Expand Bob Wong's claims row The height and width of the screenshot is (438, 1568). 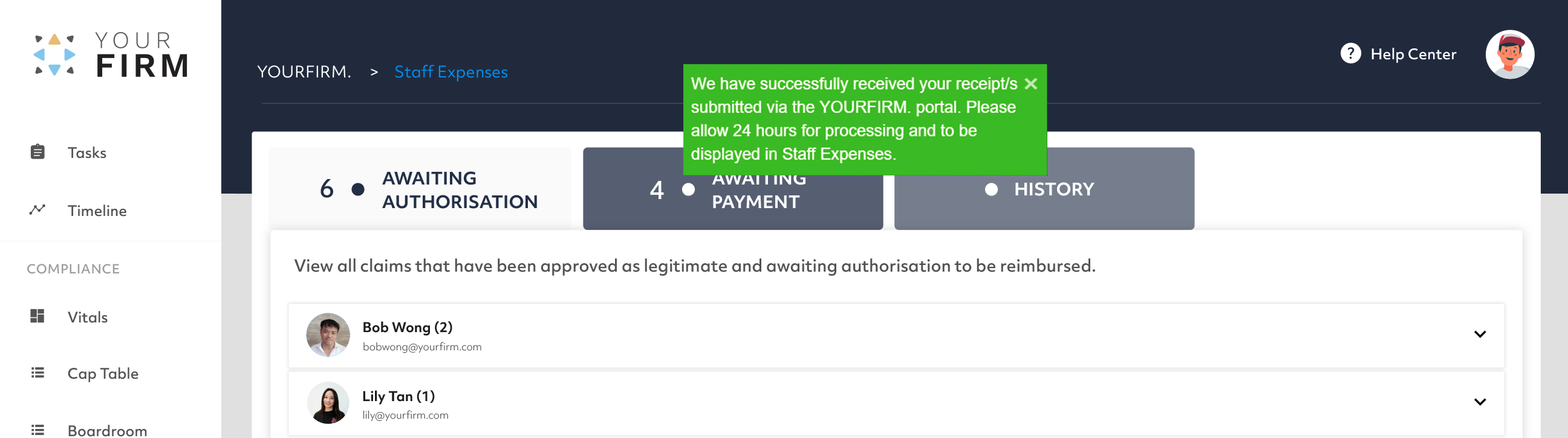coord(896,335)
